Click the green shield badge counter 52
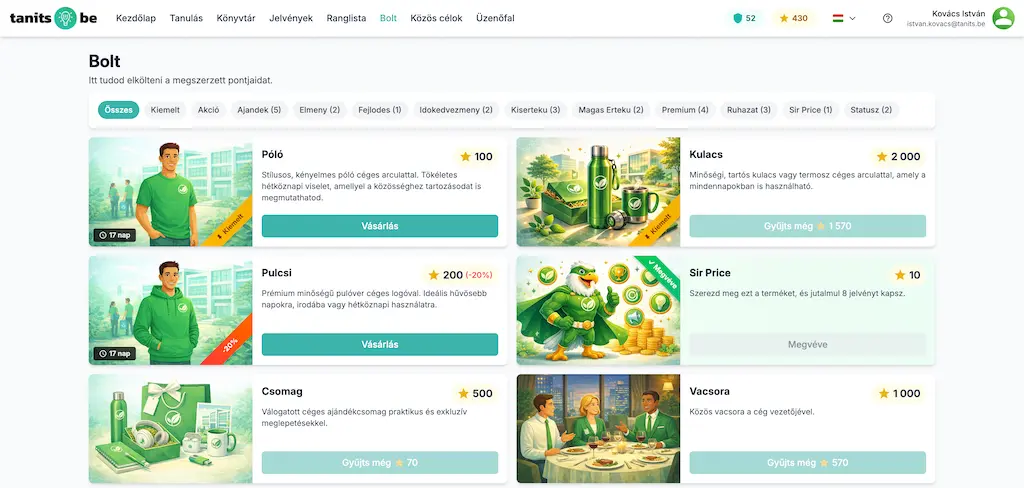Image resolution: width=1024 pixels, height=488 pixels. [744, 18]
